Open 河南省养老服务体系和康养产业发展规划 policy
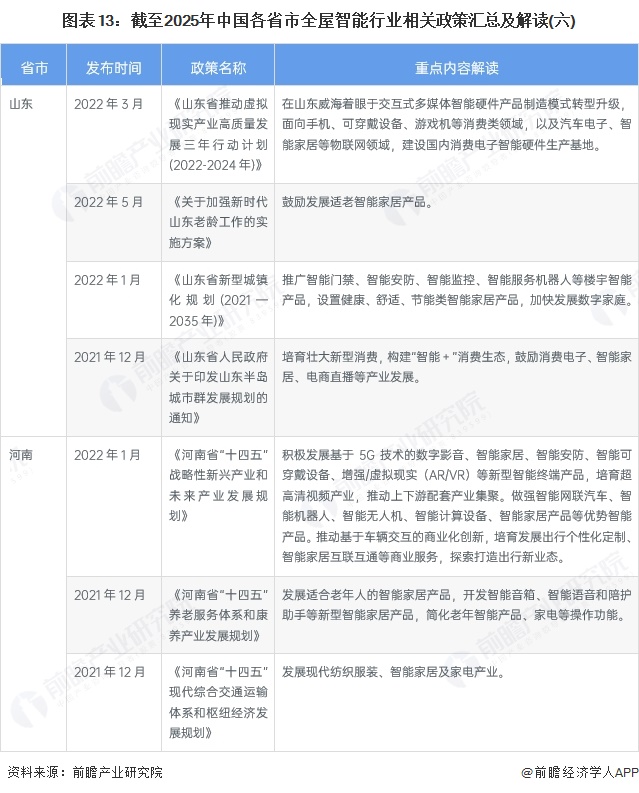639x793 pixels. pos(218,613)
